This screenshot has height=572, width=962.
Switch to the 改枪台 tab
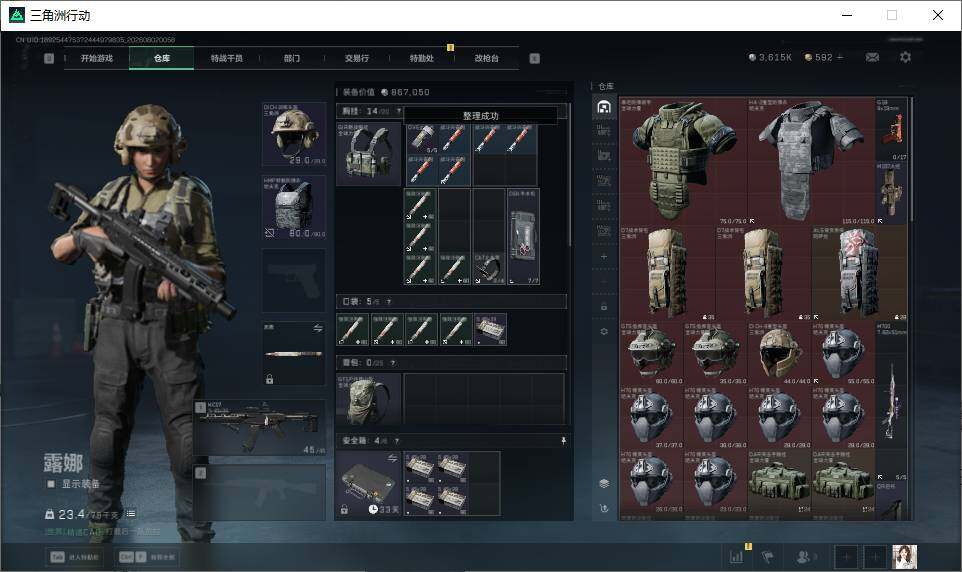point(487,58)
